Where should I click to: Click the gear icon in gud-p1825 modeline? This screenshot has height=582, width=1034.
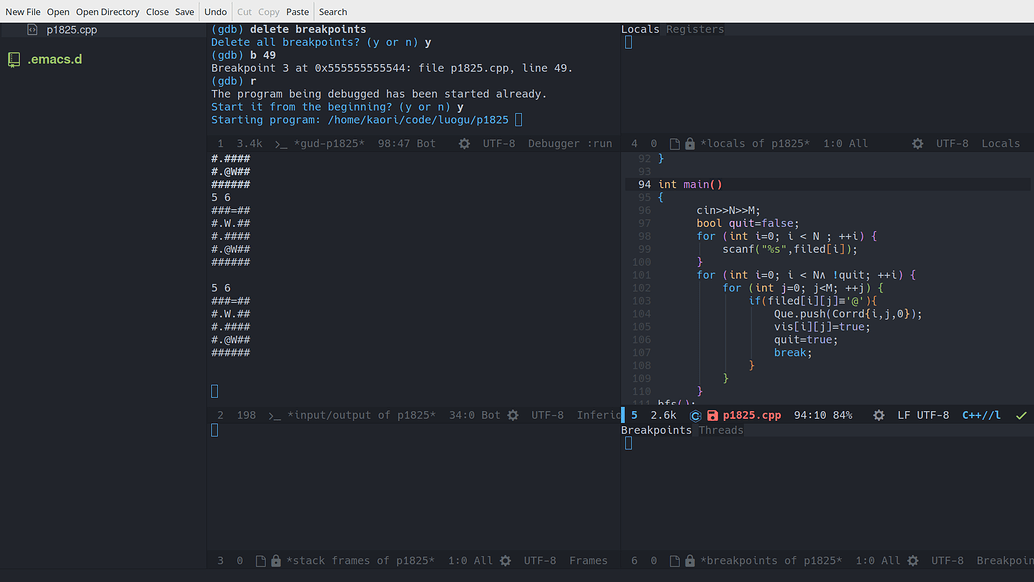pyautogui.click(x=462, y=143)
